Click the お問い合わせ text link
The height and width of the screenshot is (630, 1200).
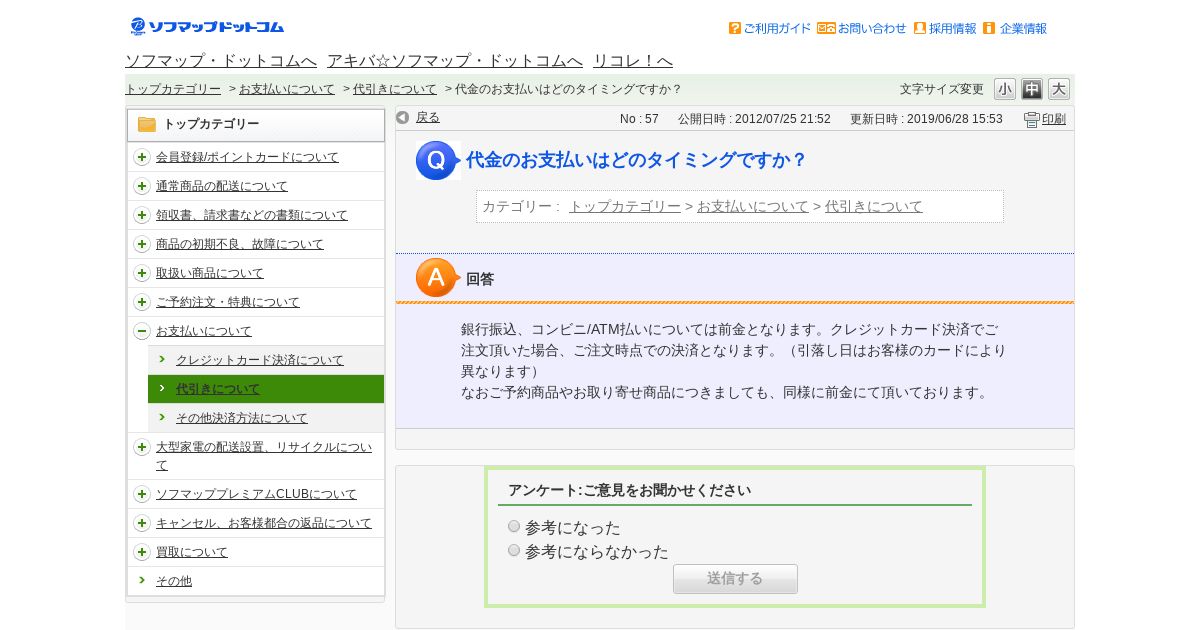click(872, 29)
